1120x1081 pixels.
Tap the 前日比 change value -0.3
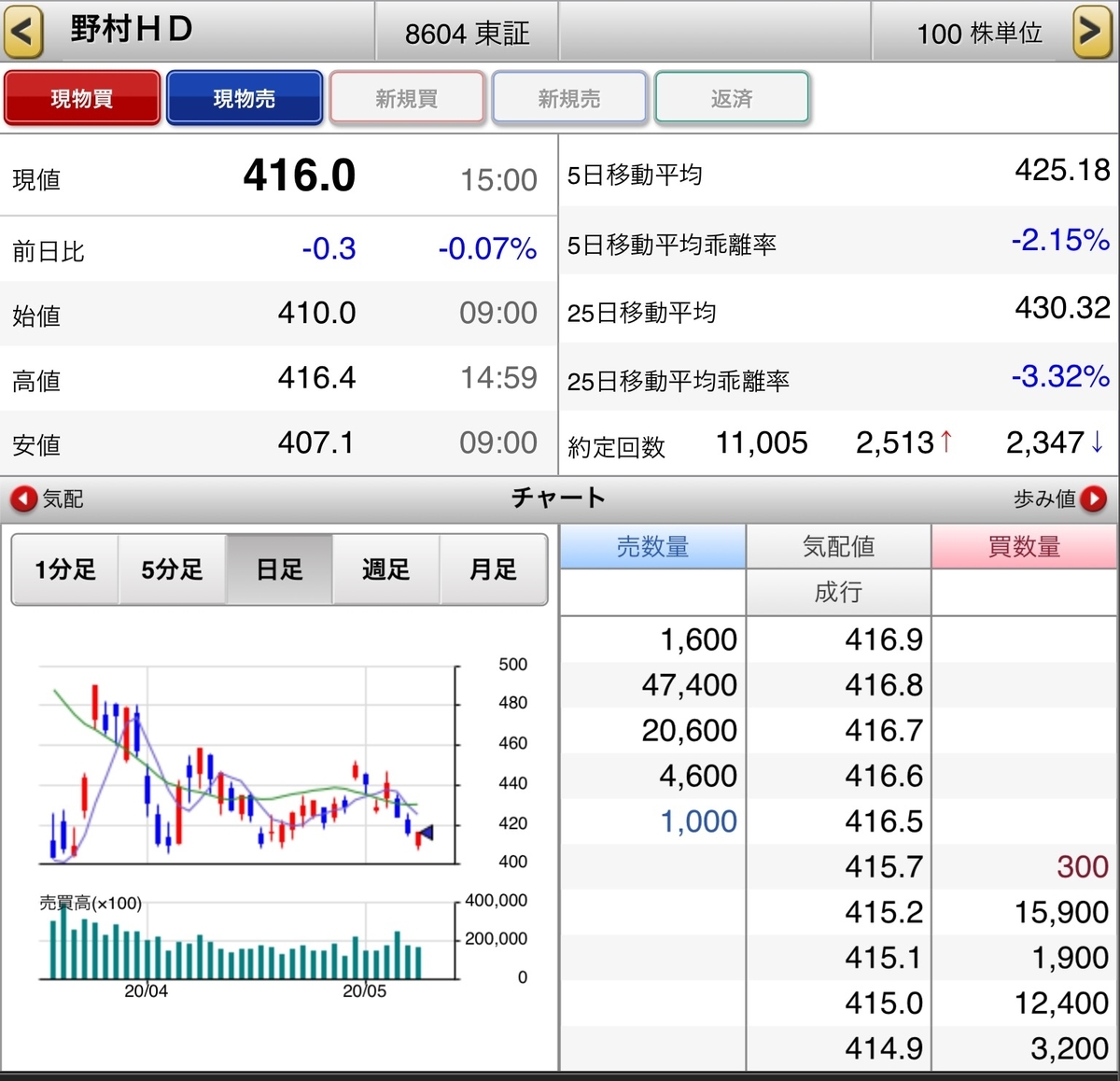(329, 248)
